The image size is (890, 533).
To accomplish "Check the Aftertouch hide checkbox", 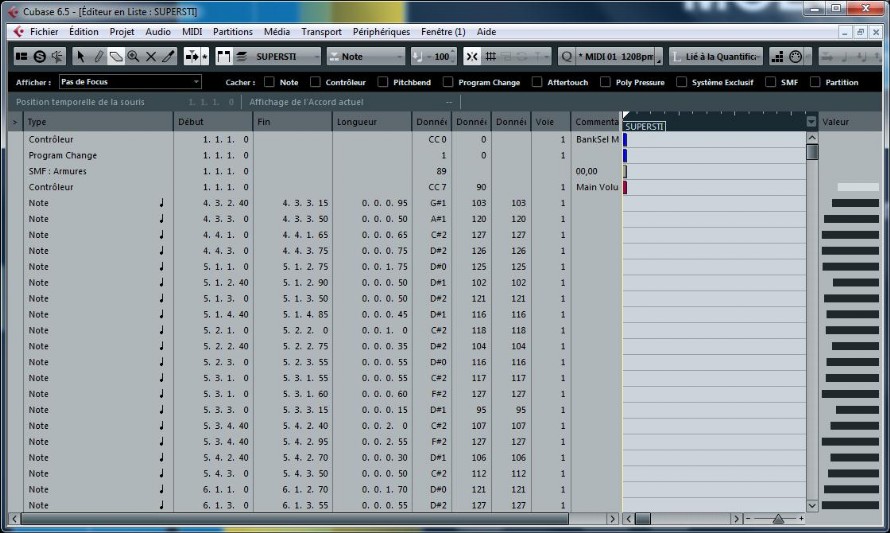I will [537, 82].
